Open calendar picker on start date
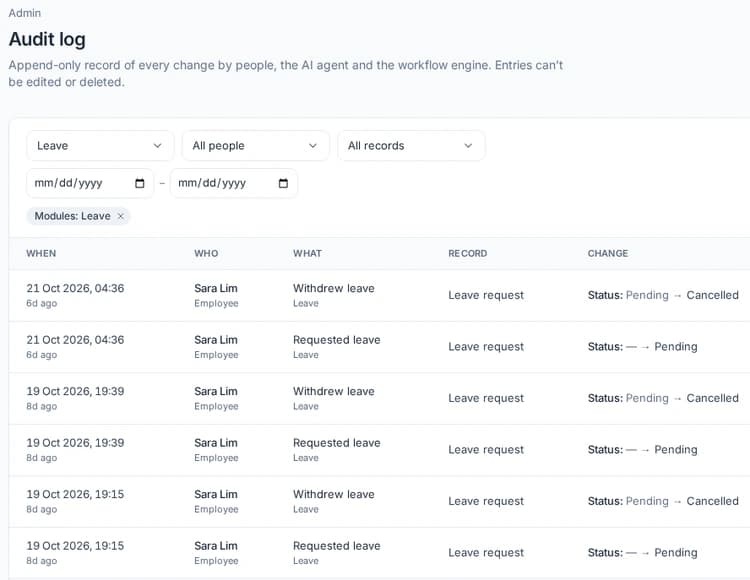The width and height of the screenshot is (750, 580). [140, 183]
